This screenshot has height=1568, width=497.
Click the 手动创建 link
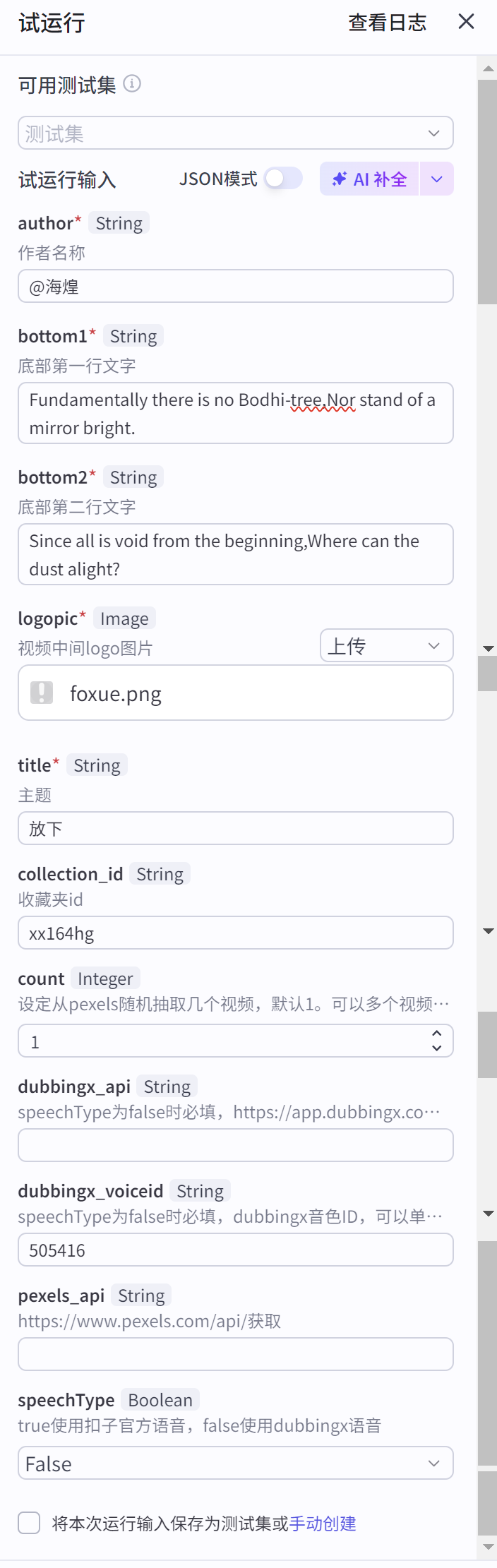[323, 1524]
